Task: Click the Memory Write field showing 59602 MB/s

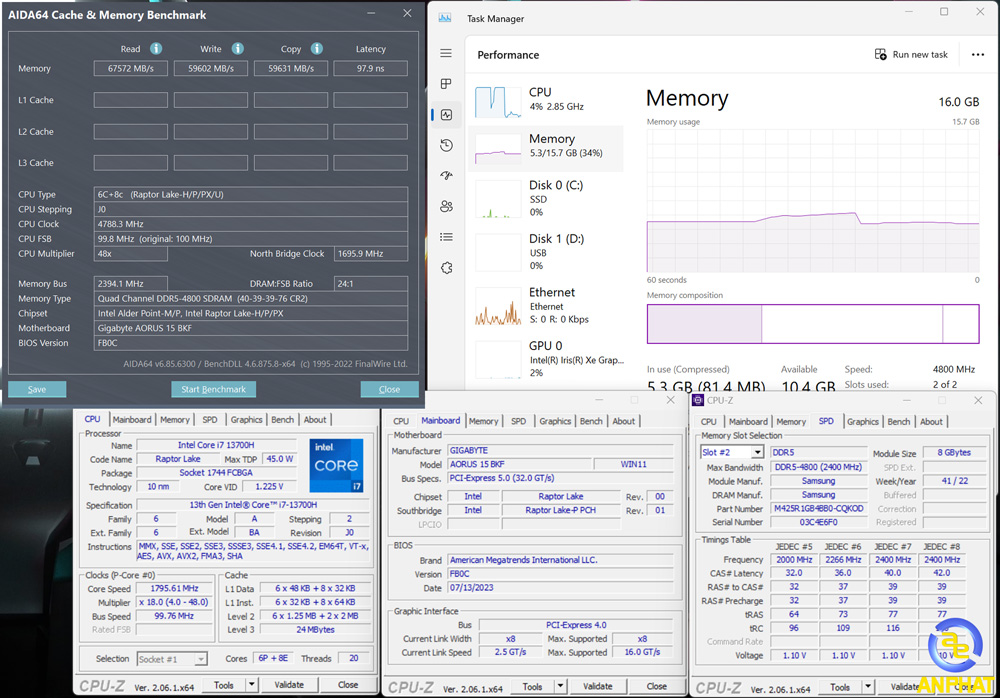Action: [x=211, y=68]
